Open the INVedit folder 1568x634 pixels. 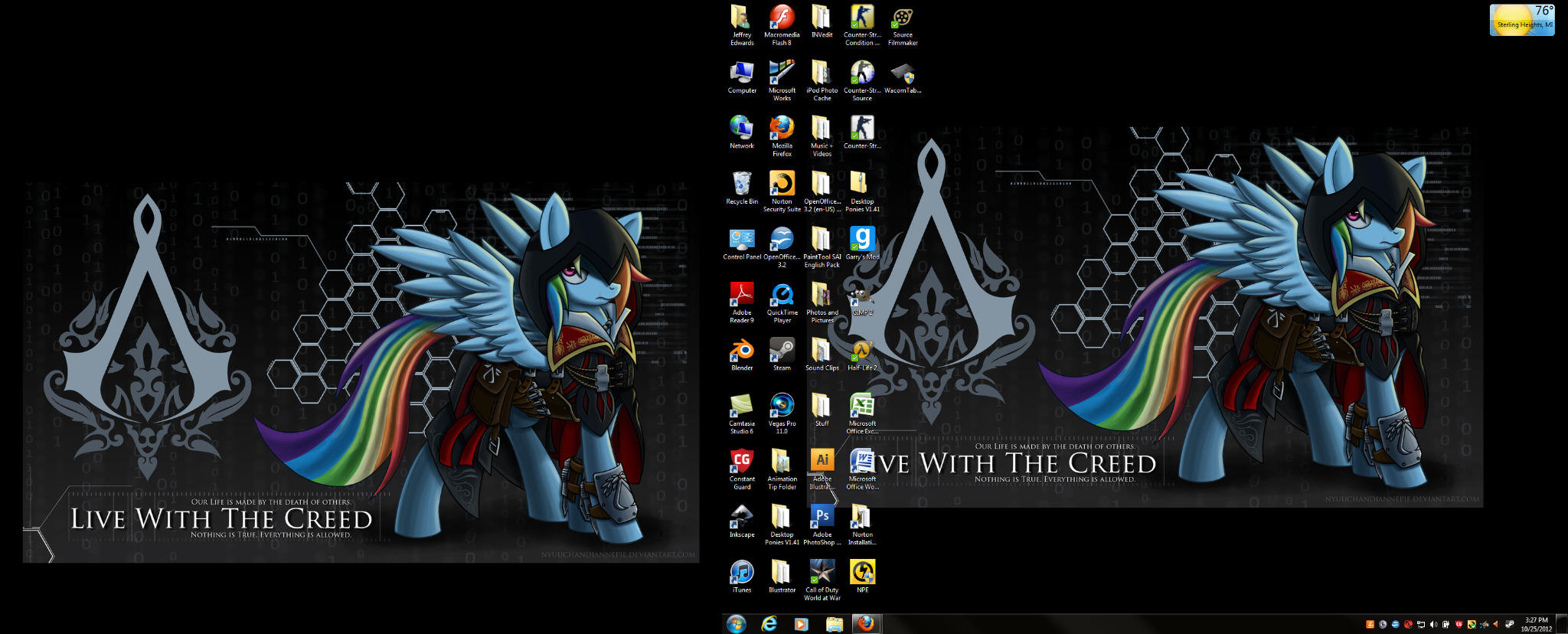pos(822,22)
